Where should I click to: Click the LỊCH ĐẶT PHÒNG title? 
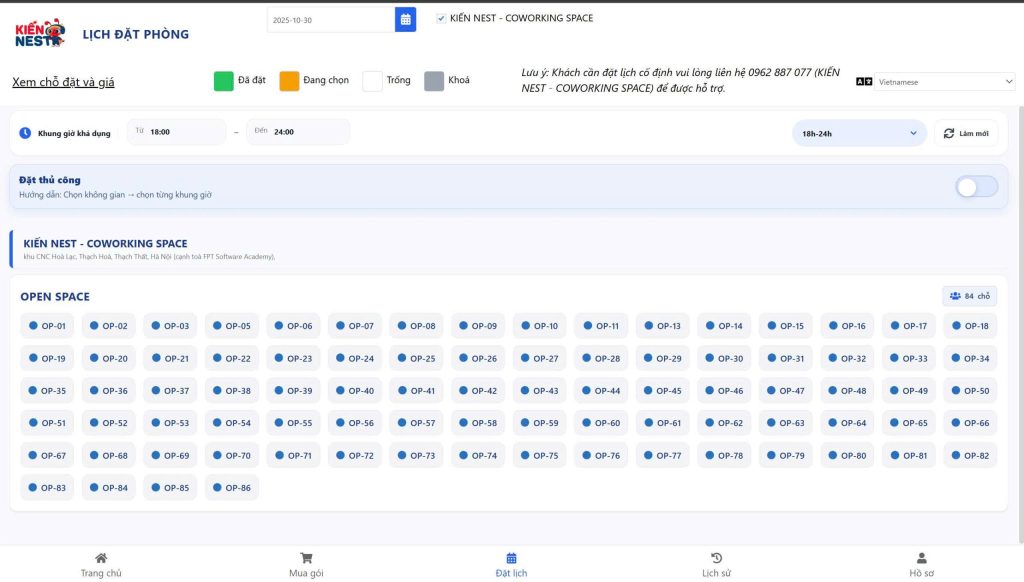136,34
